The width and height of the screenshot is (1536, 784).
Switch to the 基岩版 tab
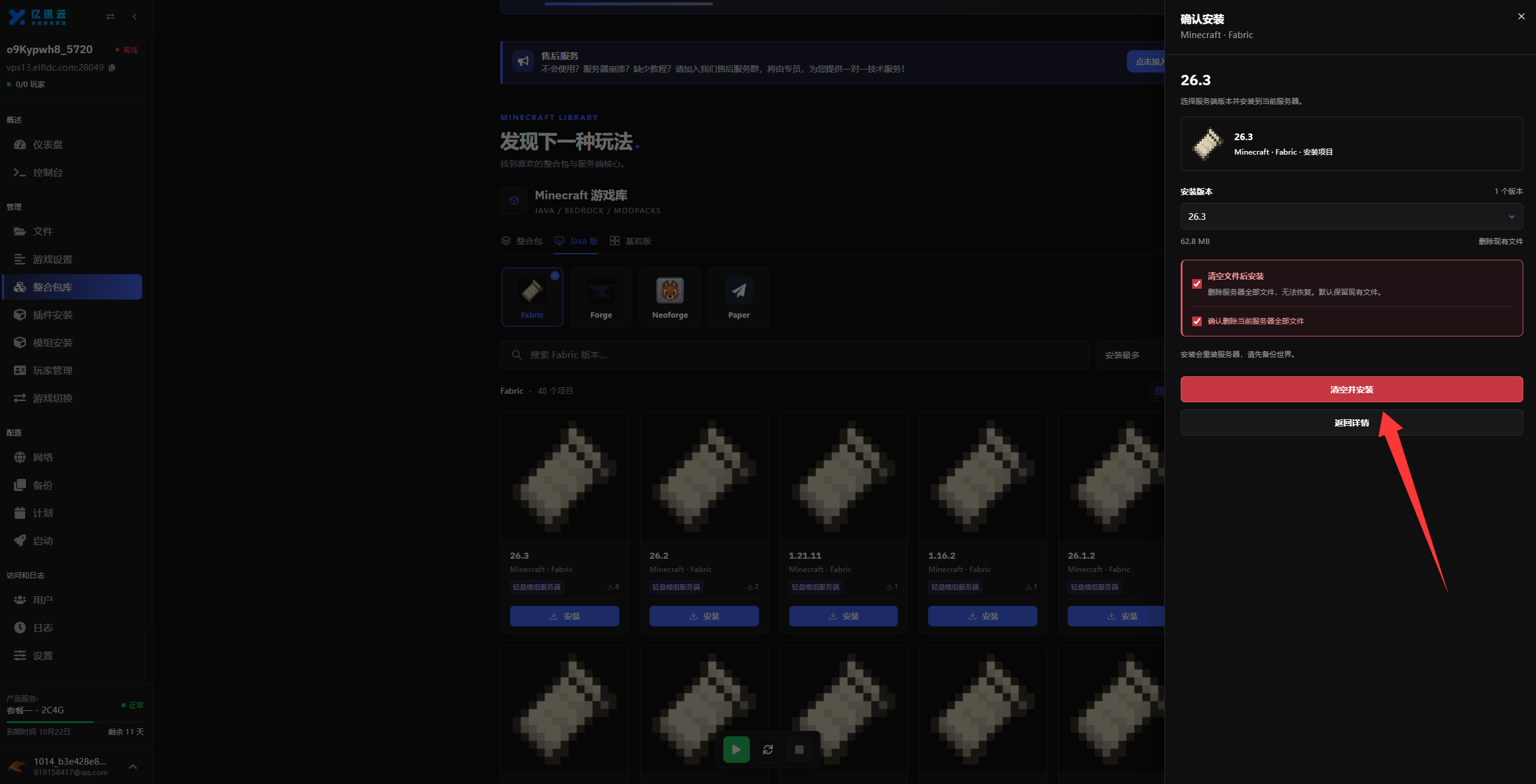[630, 241]
